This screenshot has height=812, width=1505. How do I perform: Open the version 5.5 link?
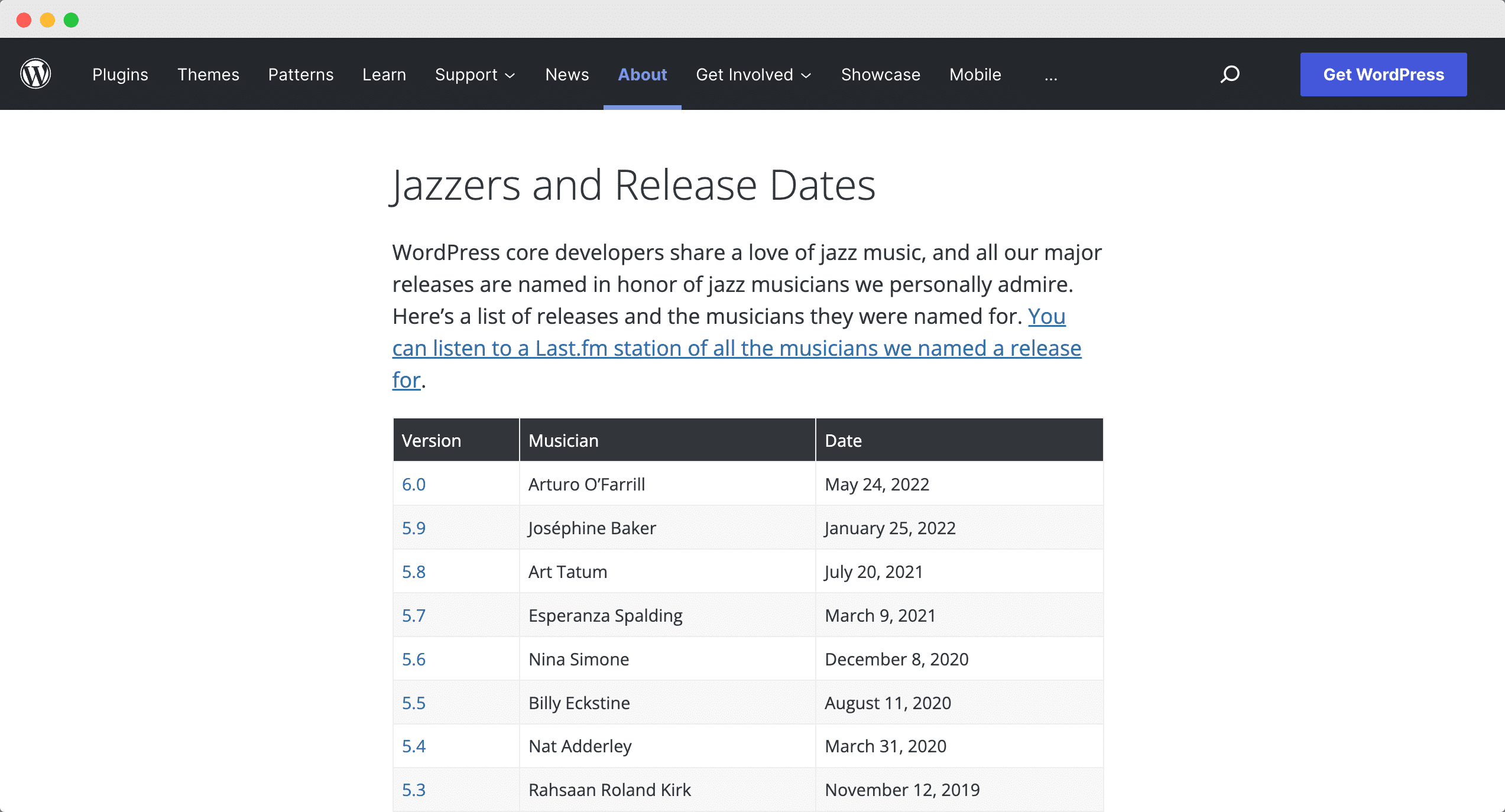click(414, 703)
